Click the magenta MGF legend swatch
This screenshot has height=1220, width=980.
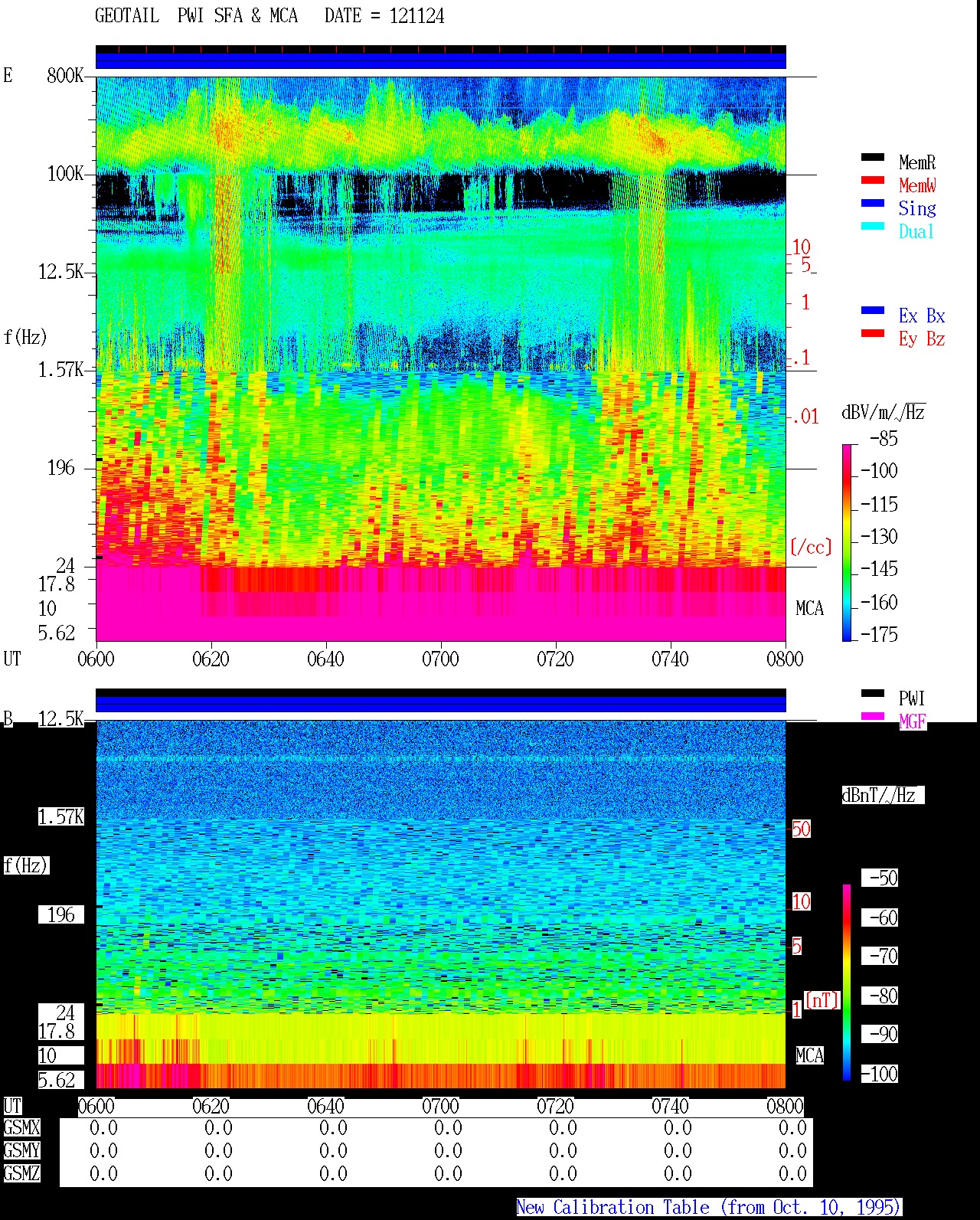[873, 716]
